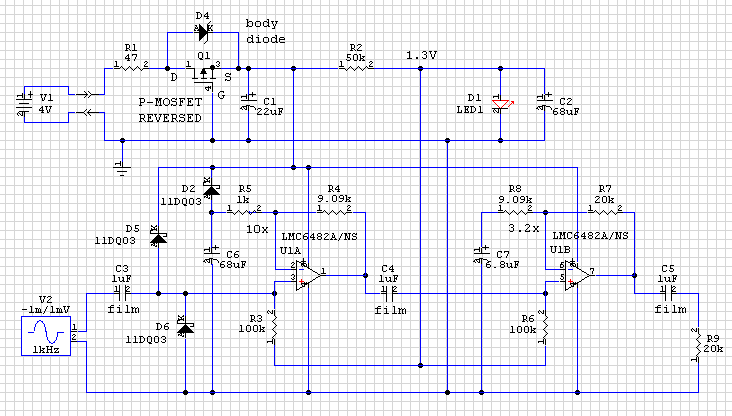Viewport: 732px width, 416px height.
Task: Click the LMC6482A/NS label above U1A
Action: coord(319,236)
